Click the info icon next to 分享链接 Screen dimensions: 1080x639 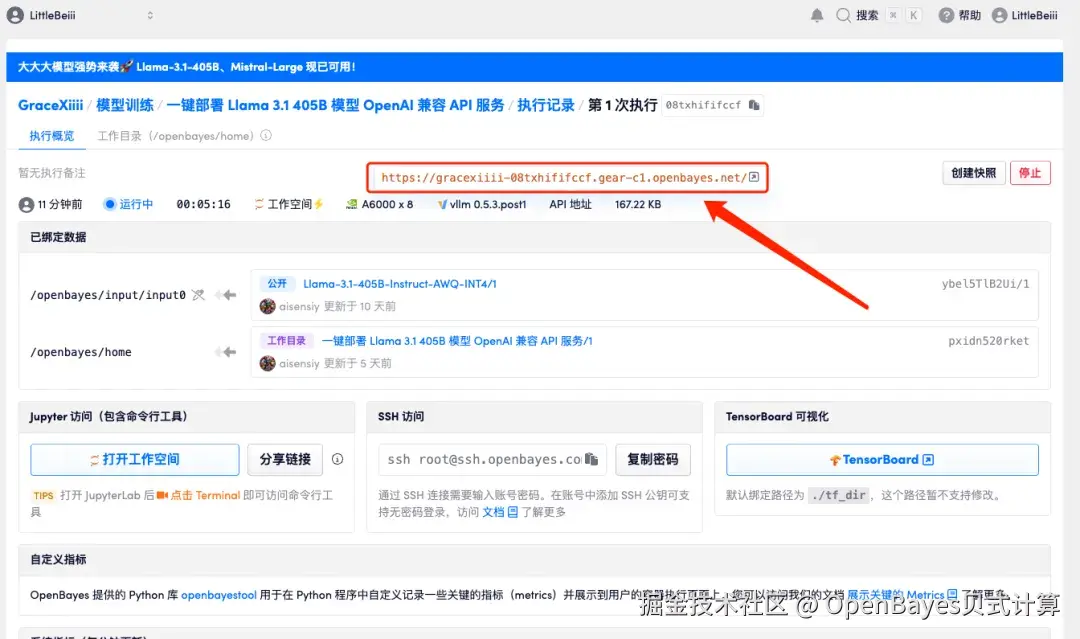(338, 459)
